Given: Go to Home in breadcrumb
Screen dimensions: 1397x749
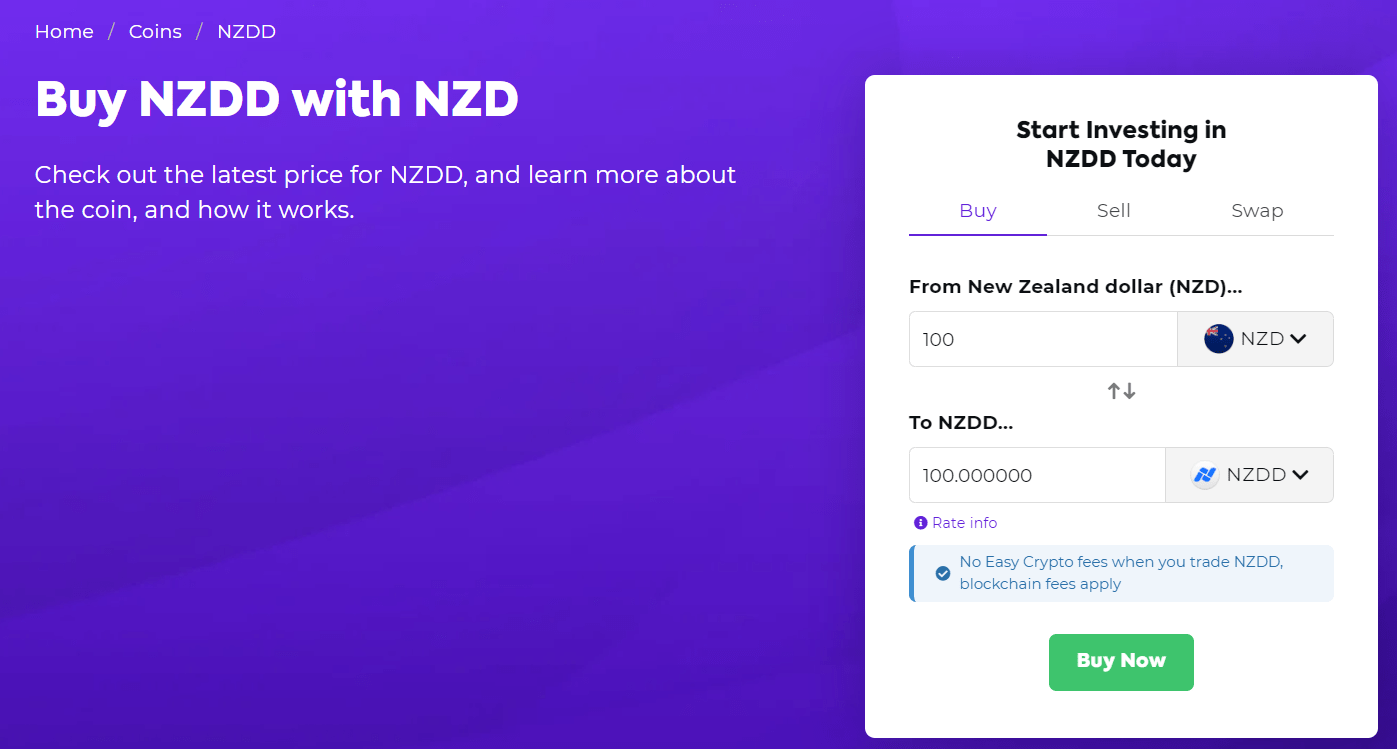Looking at the screenshot, I should [64, 32].
